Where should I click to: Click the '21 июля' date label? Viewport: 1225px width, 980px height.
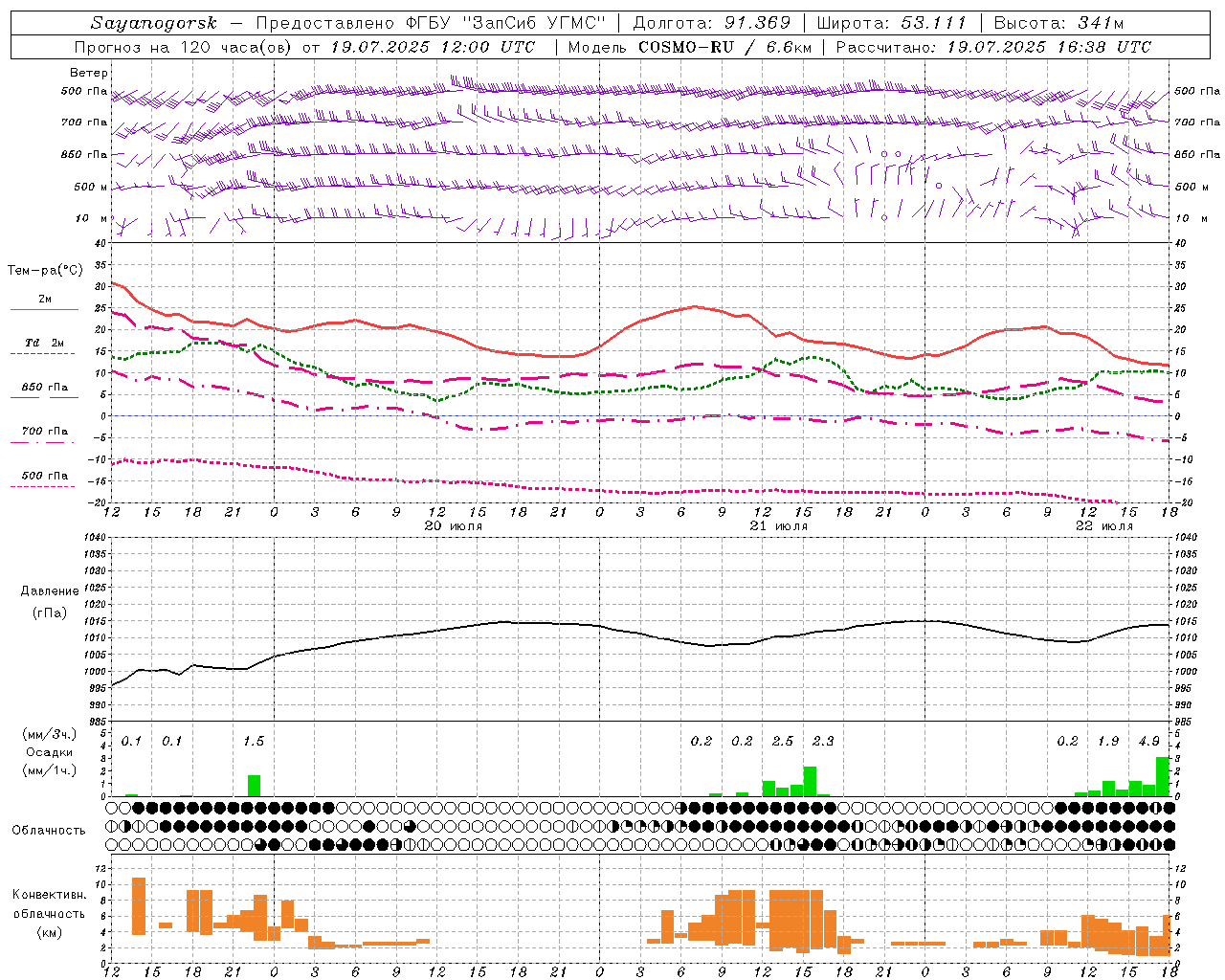pos(778,526)
